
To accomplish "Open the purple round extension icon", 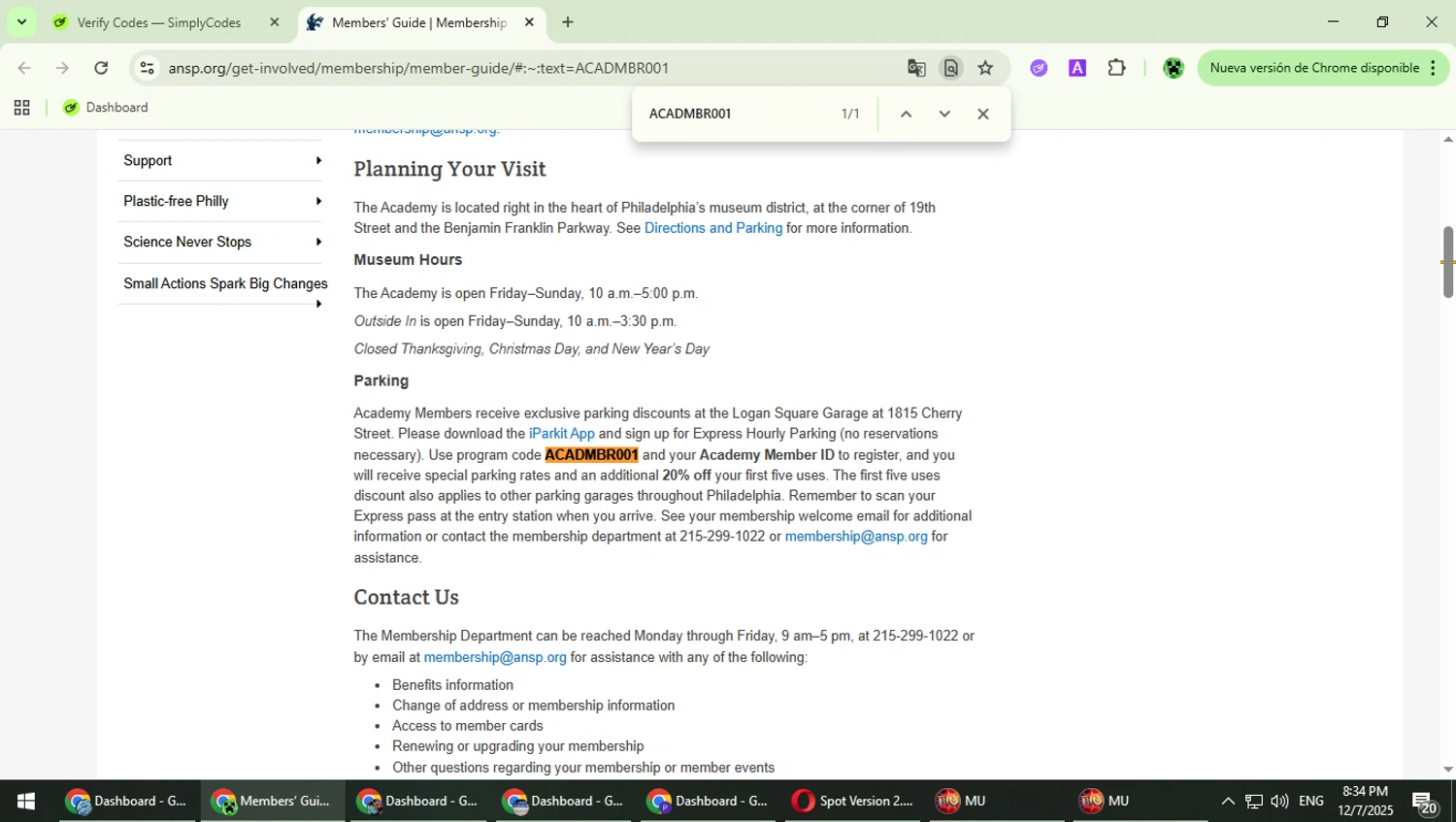I will 1040,68.
